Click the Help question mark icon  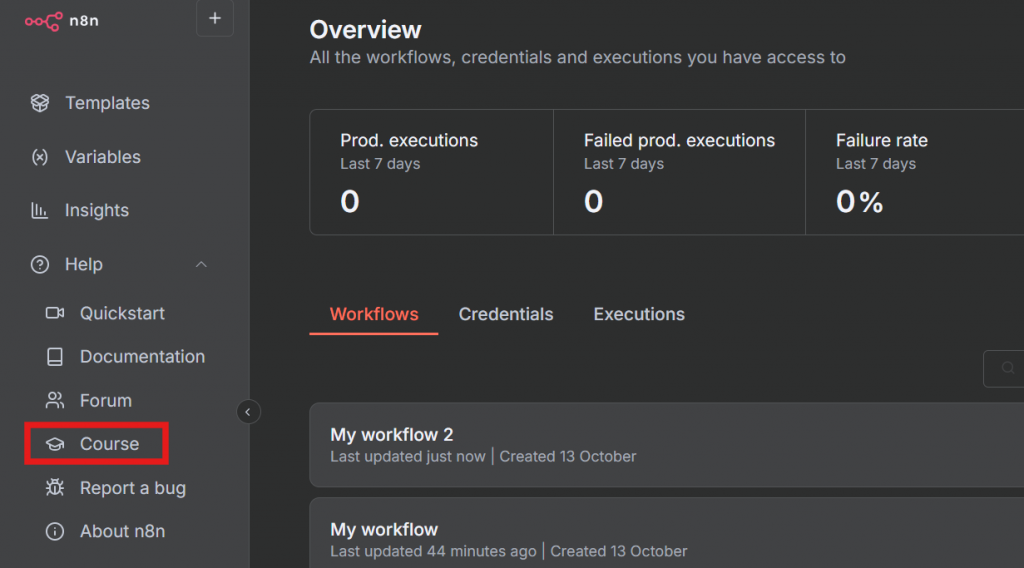[x=40, y=264]
